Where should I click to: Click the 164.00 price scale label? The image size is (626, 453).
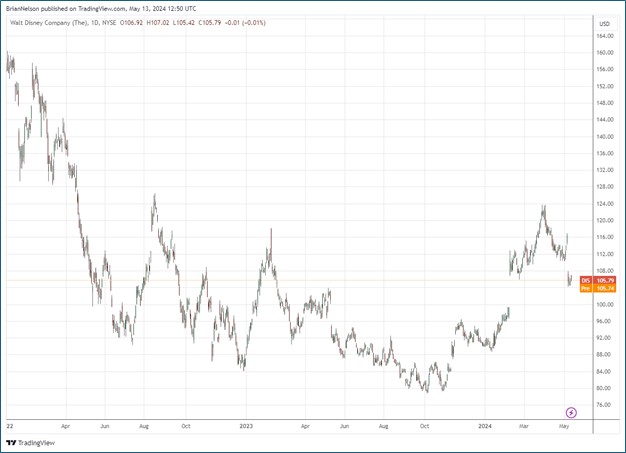(x=604, y=36)
